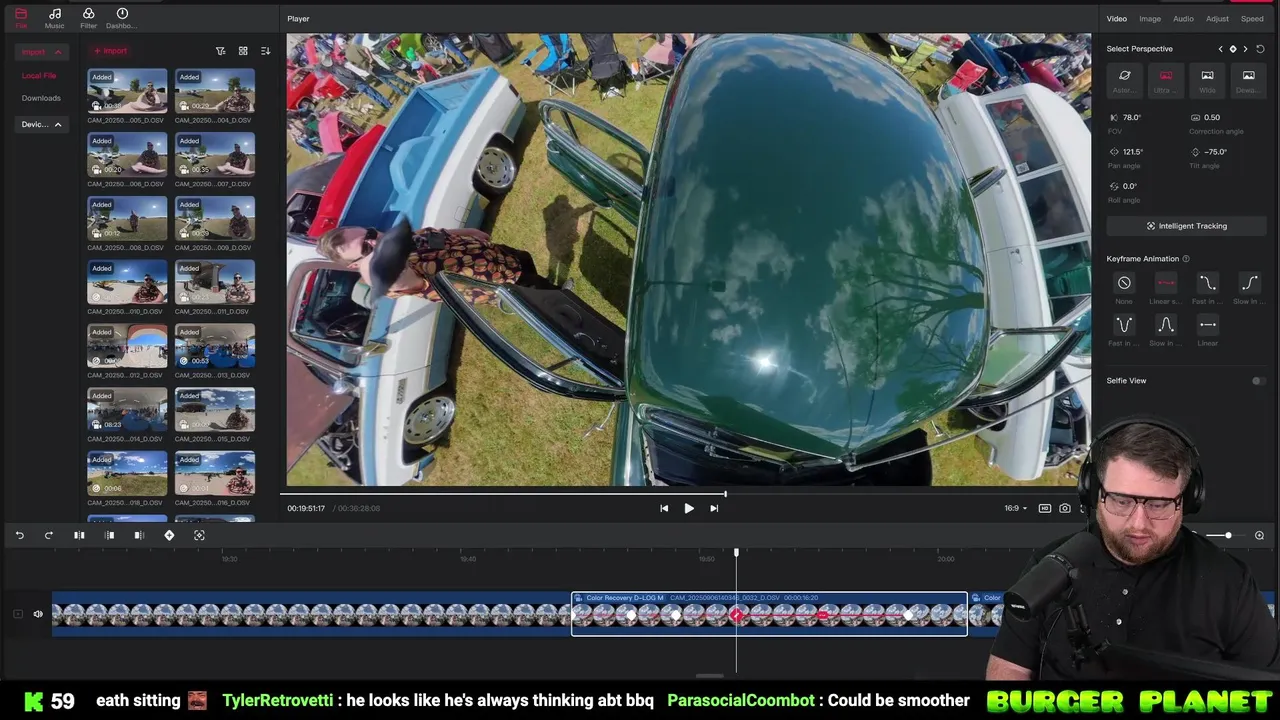Select clip thumbnail ending 014_D.OSV
This screenshot has height=720, width=1280.
click(127, 410)
